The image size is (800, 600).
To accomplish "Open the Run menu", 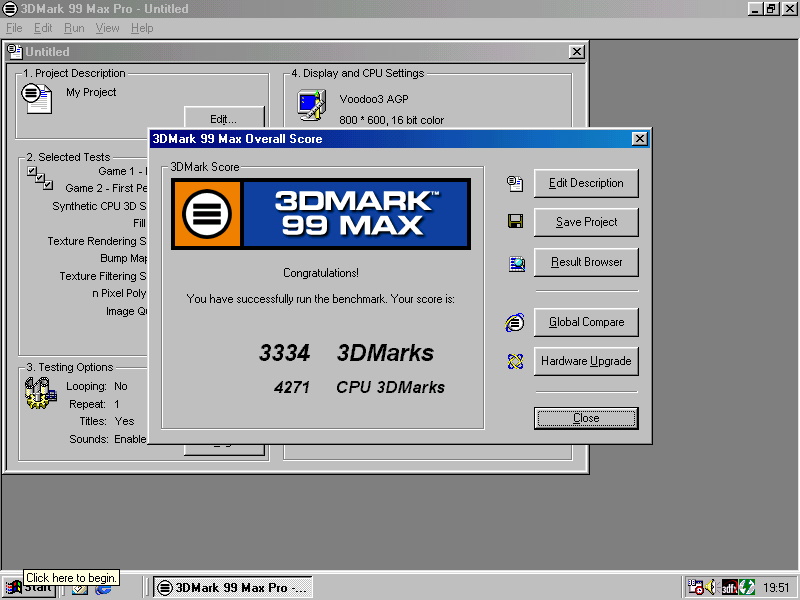I will [x=74, y=28].
